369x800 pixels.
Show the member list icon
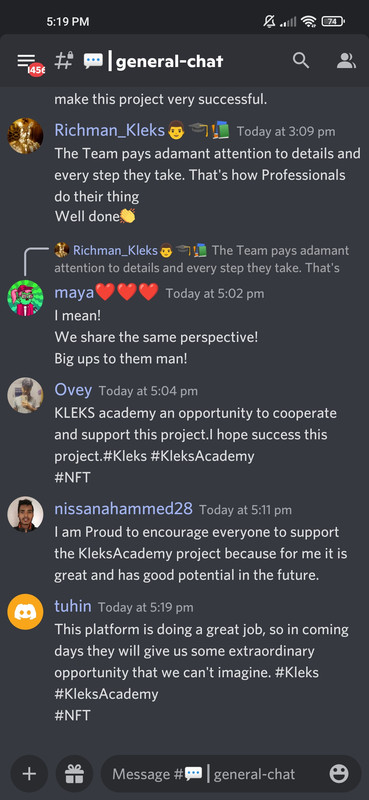346,61
